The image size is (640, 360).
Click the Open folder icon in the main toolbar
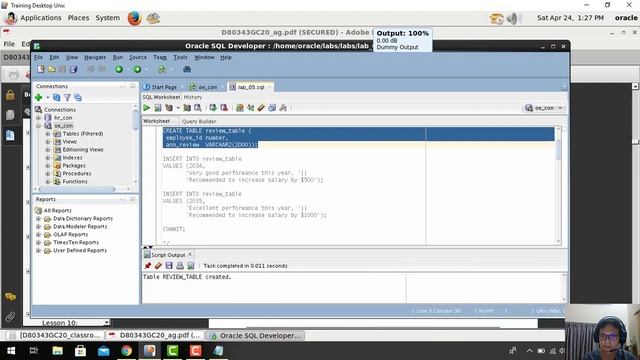click(52, 69)
